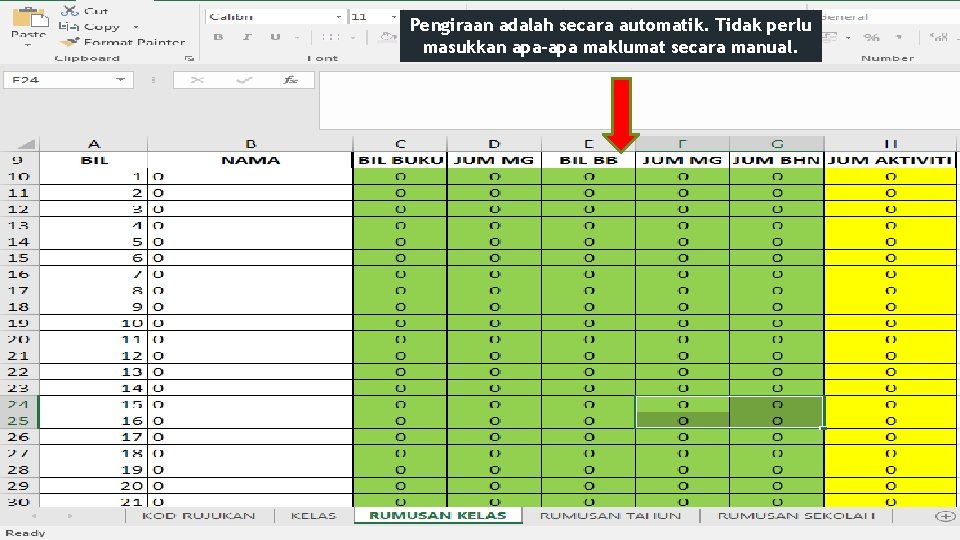The height and width of the screenshot is (540, 960).
Task: Select row 15 header
Action: [19, 258]
